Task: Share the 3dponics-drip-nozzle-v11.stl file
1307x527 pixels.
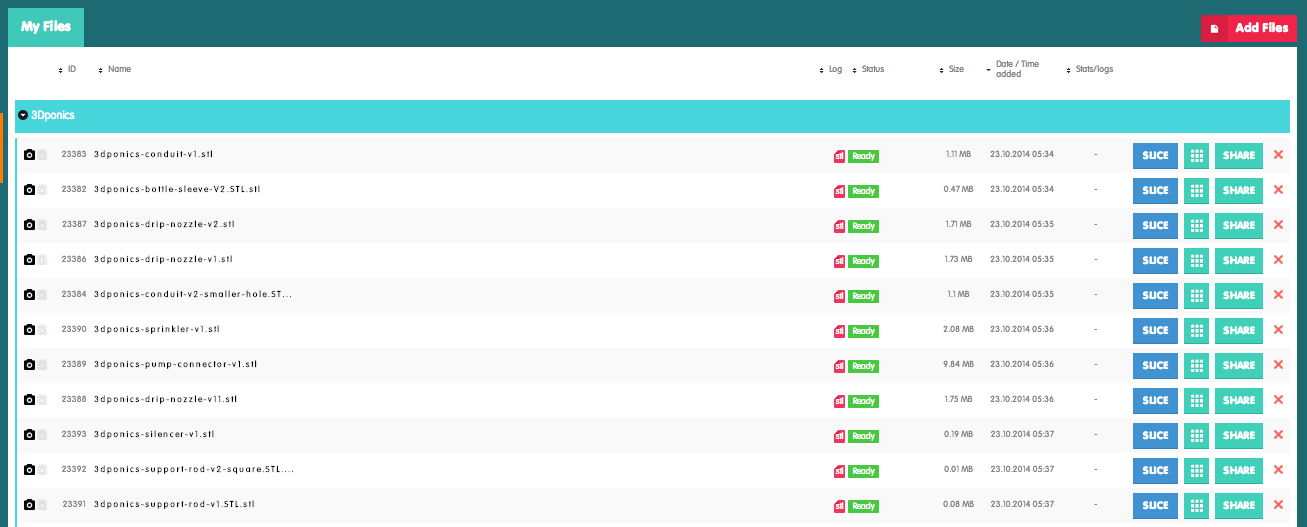Action: tap(1239, 401)
